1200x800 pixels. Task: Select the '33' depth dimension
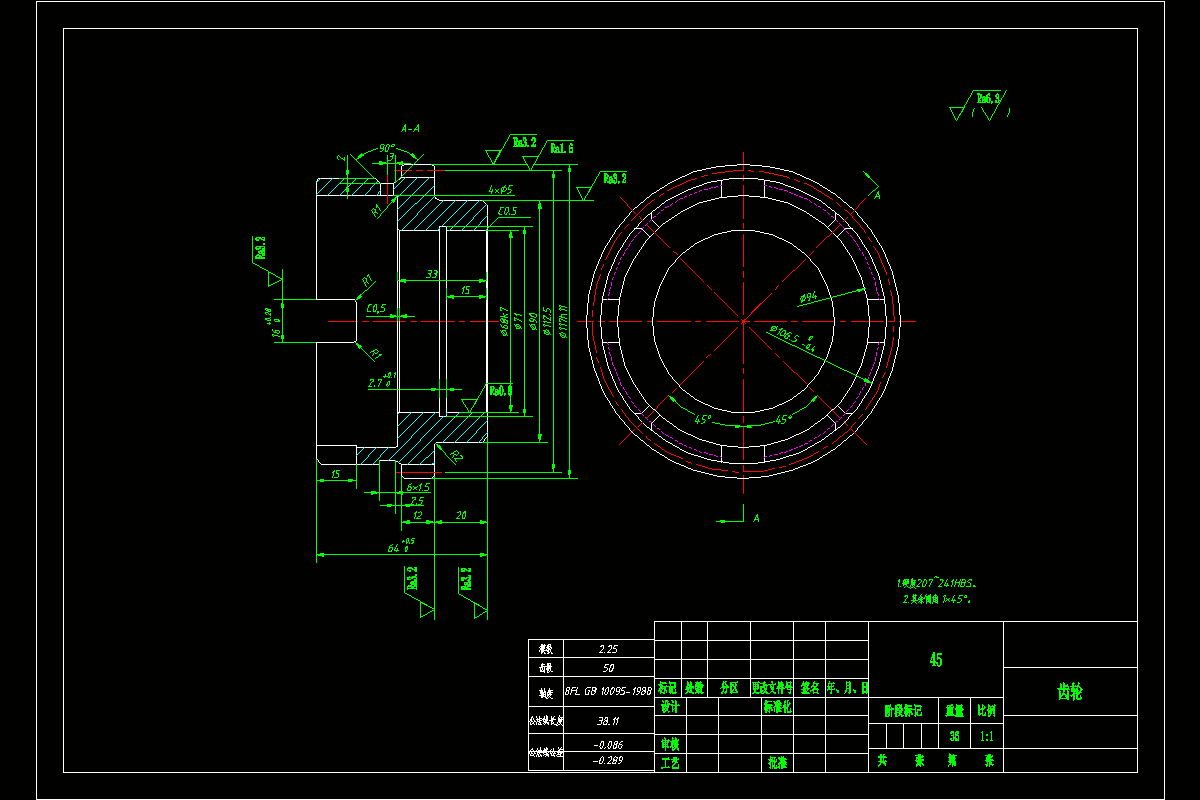point(432,273)
